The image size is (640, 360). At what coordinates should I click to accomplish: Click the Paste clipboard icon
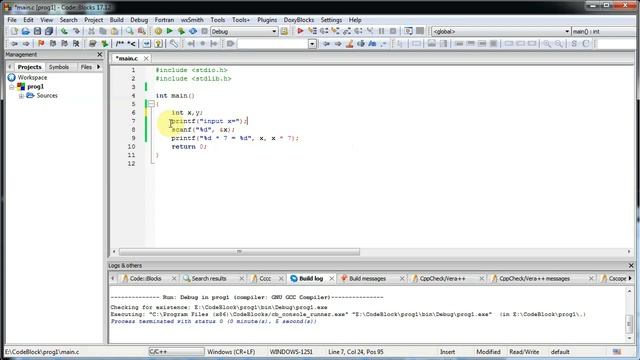point(115,31)
